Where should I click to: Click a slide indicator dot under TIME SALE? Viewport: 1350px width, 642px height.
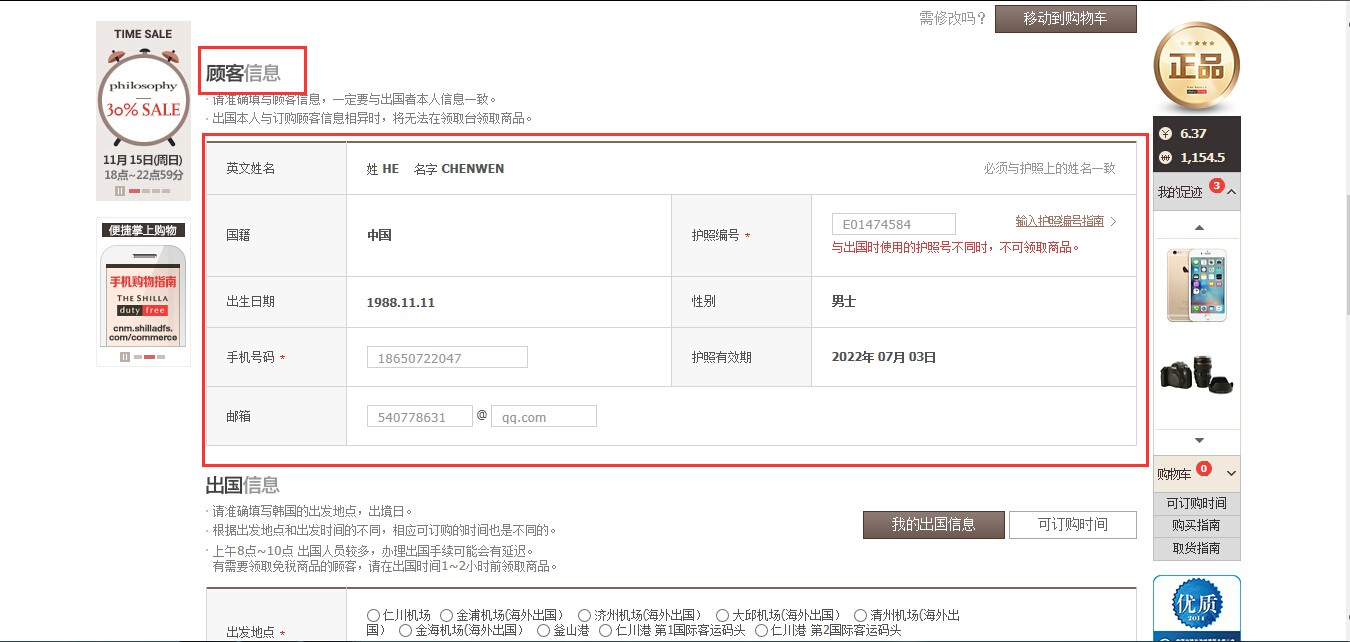tap(135, 190)
